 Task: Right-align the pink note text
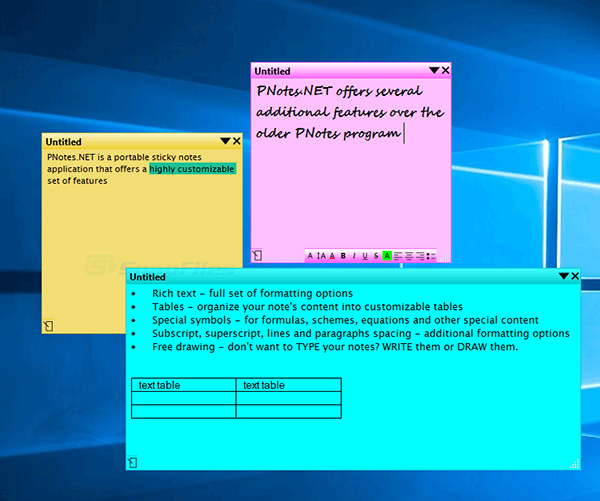[420, 256]
